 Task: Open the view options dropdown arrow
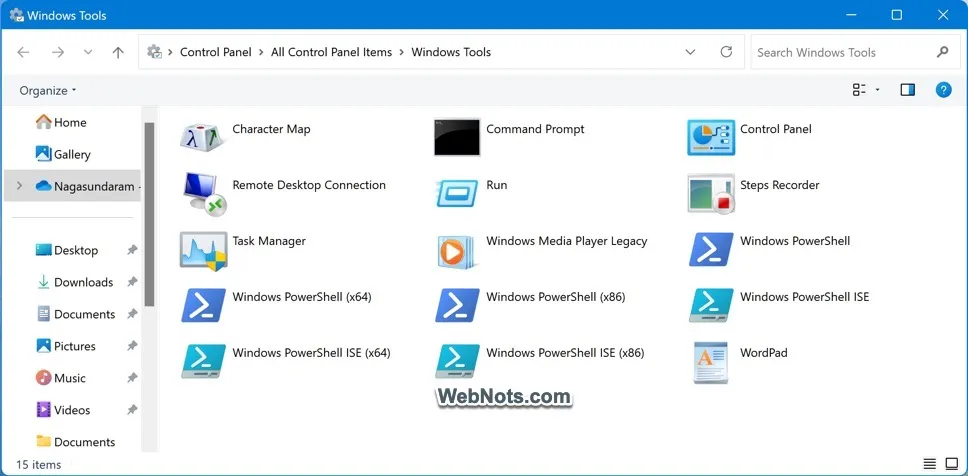pos(877,90)
